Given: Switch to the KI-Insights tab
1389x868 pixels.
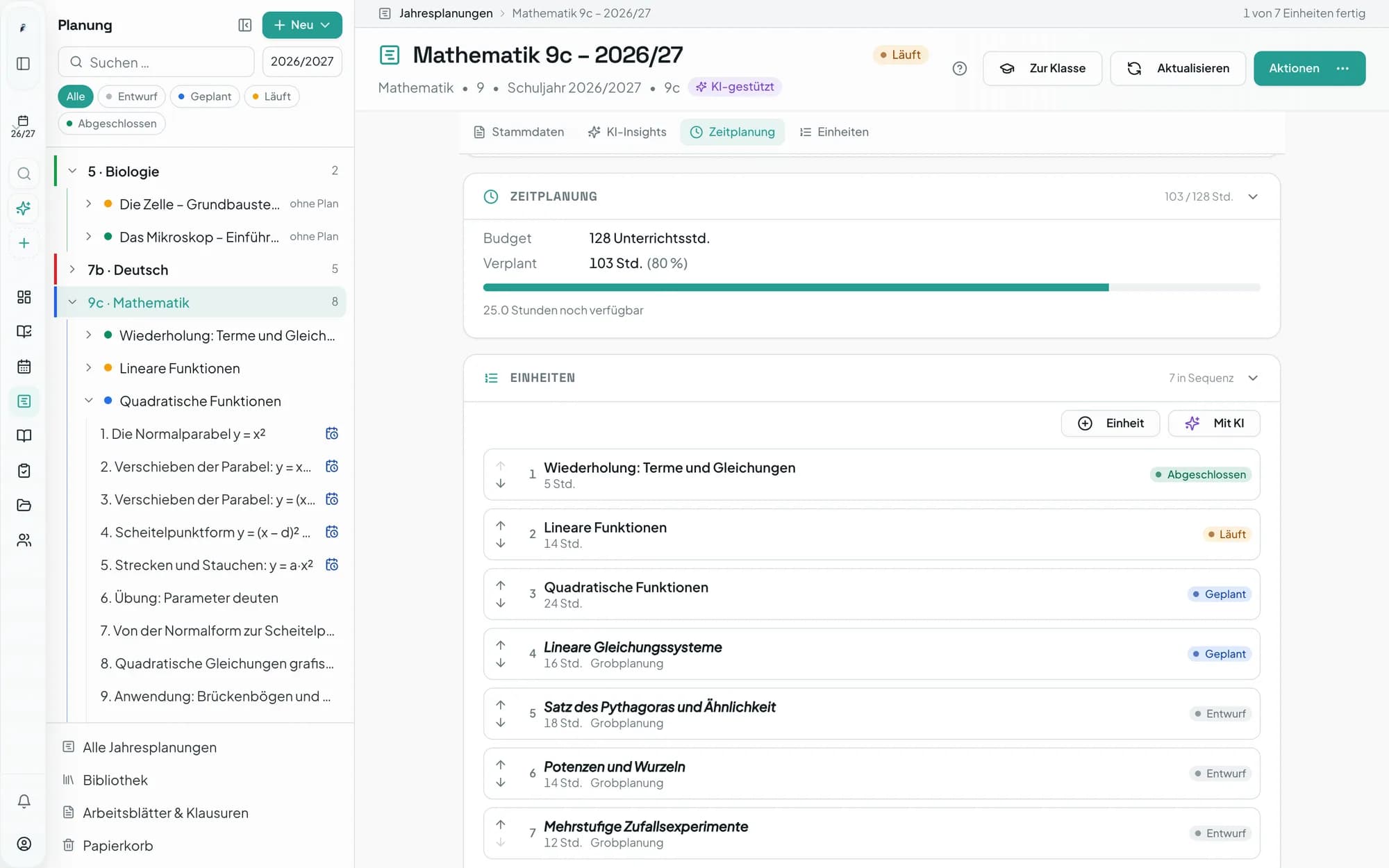Looking at the screenshot, I should [627, 132].
